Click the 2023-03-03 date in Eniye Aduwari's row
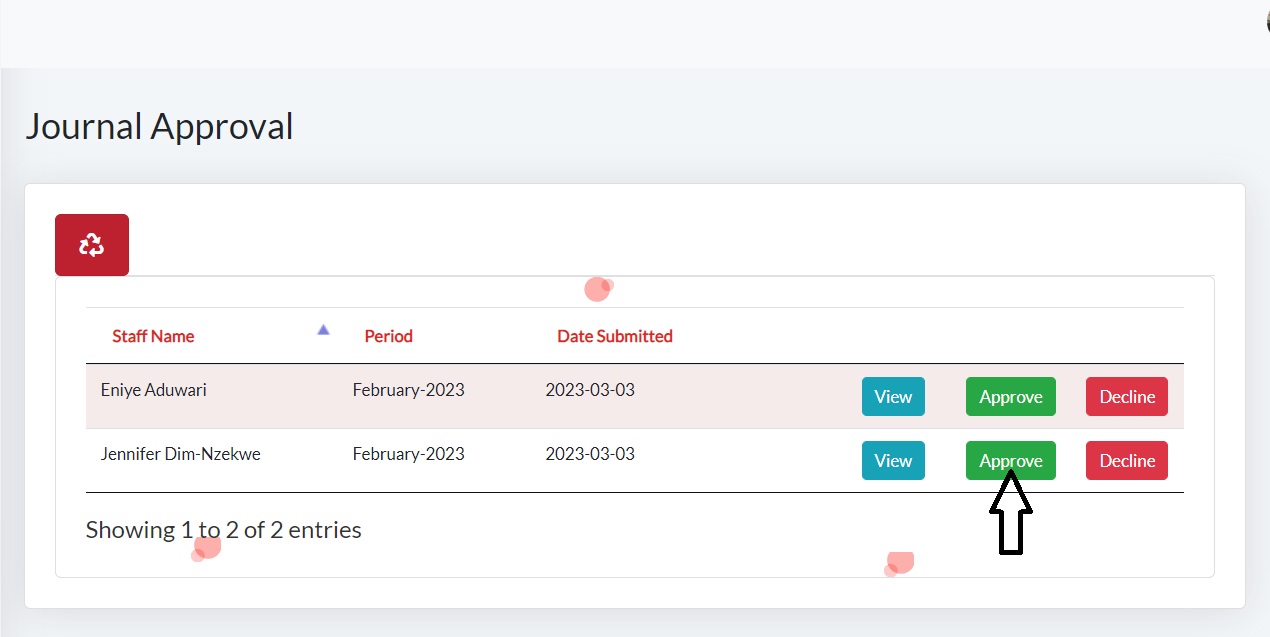The width and height of the screenshot is (1270, 637). (590, 390)
